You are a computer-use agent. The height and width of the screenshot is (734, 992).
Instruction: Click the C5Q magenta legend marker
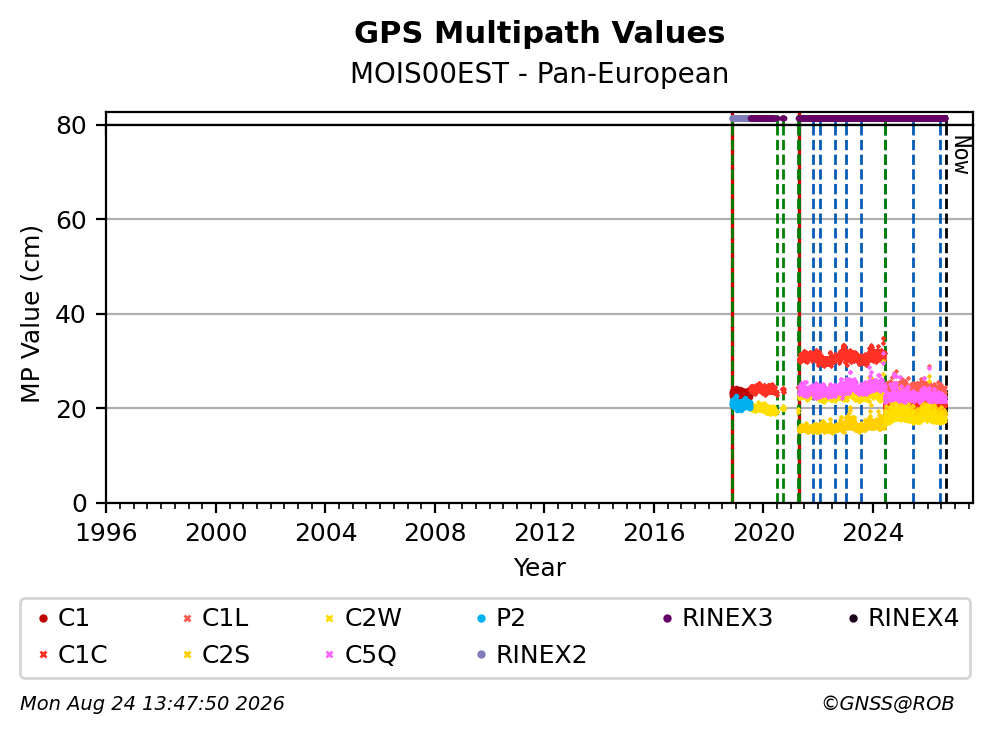(x=329, y=654)
